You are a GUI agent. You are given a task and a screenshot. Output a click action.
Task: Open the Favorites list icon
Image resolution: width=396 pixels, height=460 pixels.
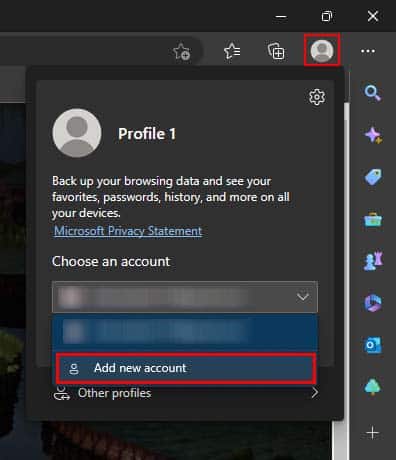232,51
